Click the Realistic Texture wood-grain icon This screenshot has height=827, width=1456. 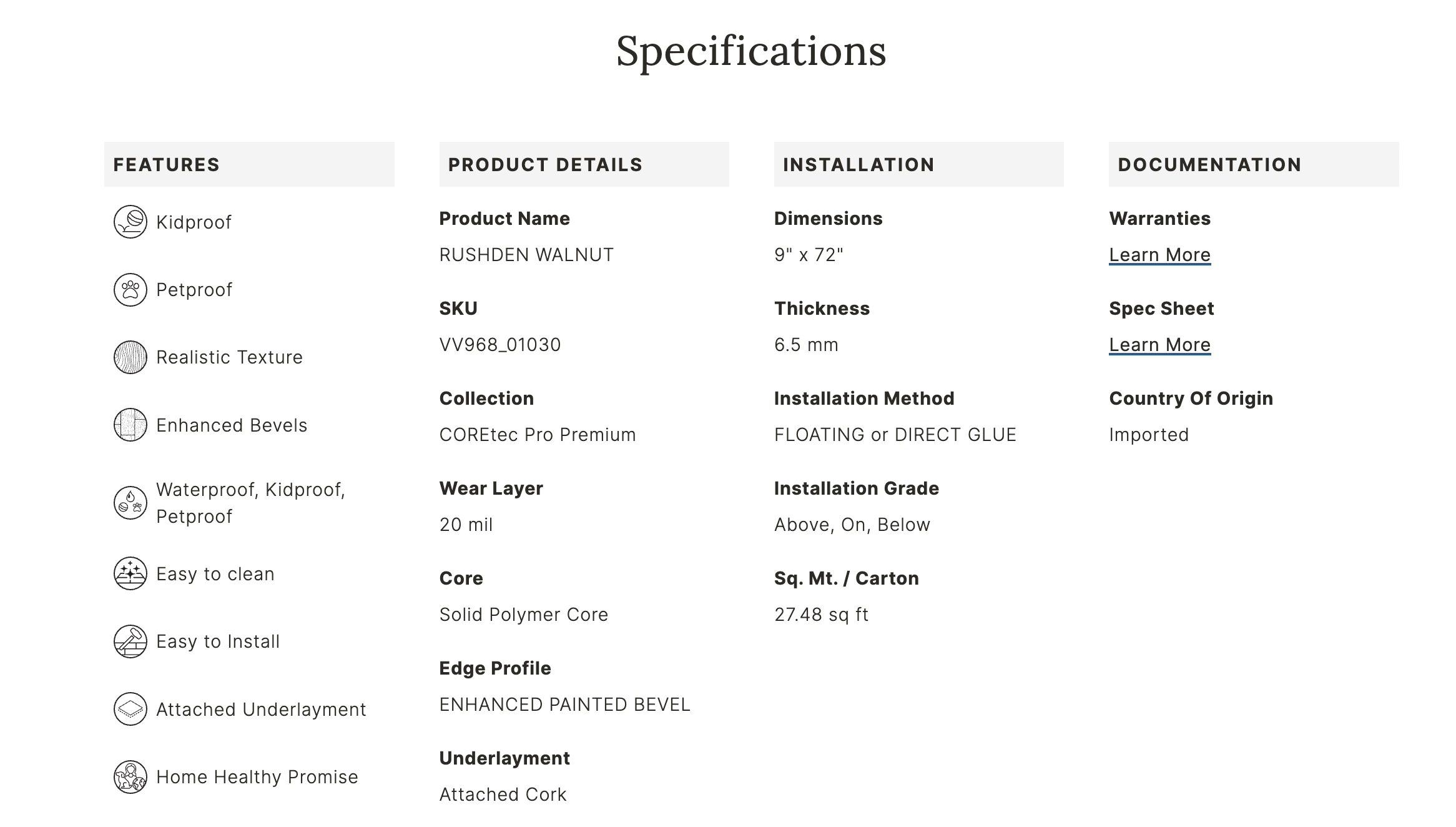pos(130,357)
